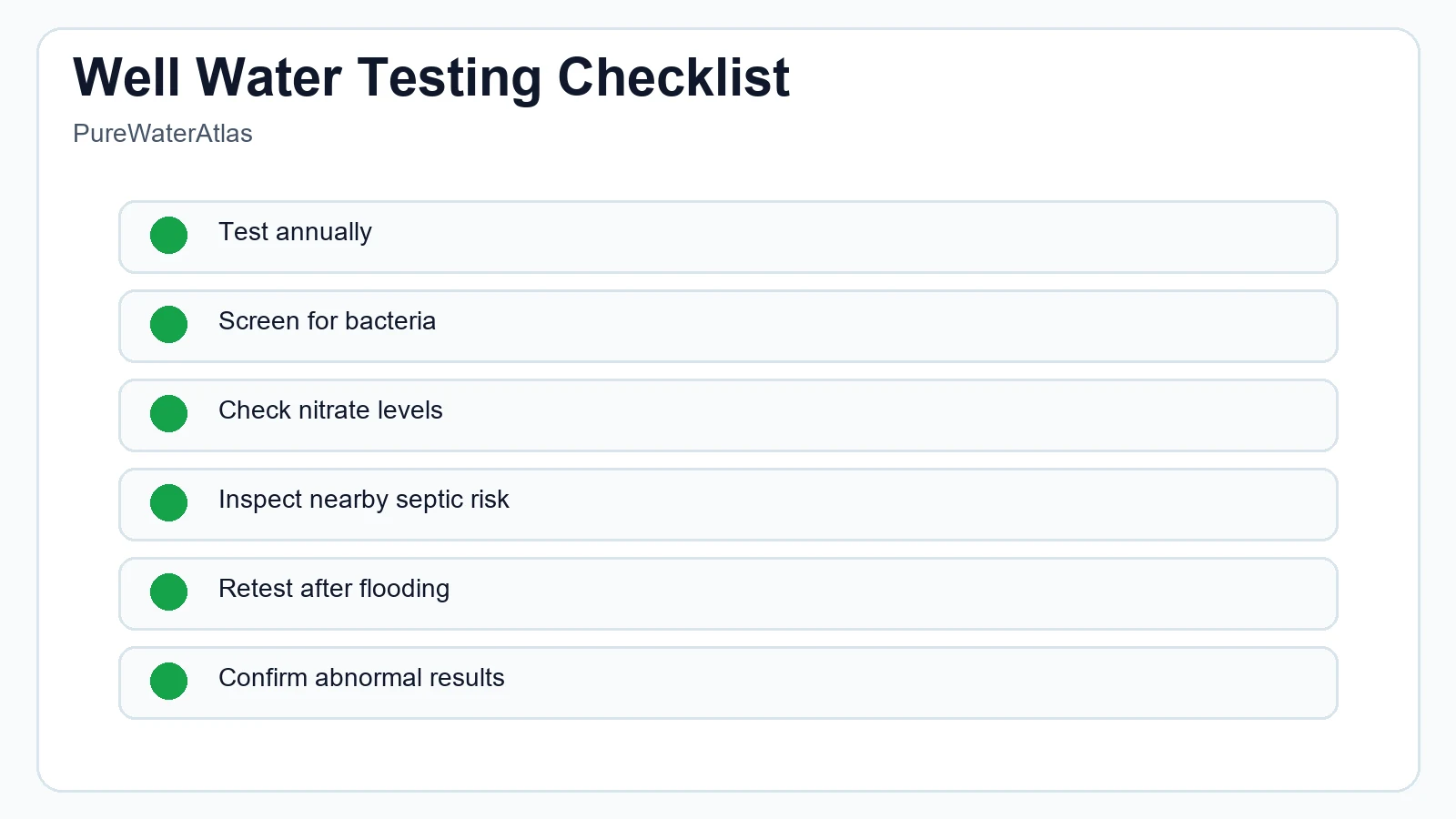Select the "Confirm abnormal results" label
1456x819 pixels.
[x=361, y=678]
